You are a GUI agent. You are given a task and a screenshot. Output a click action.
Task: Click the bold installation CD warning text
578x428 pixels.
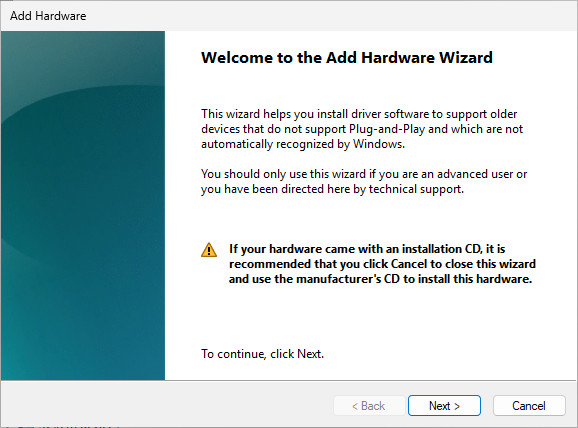(382, 264)
